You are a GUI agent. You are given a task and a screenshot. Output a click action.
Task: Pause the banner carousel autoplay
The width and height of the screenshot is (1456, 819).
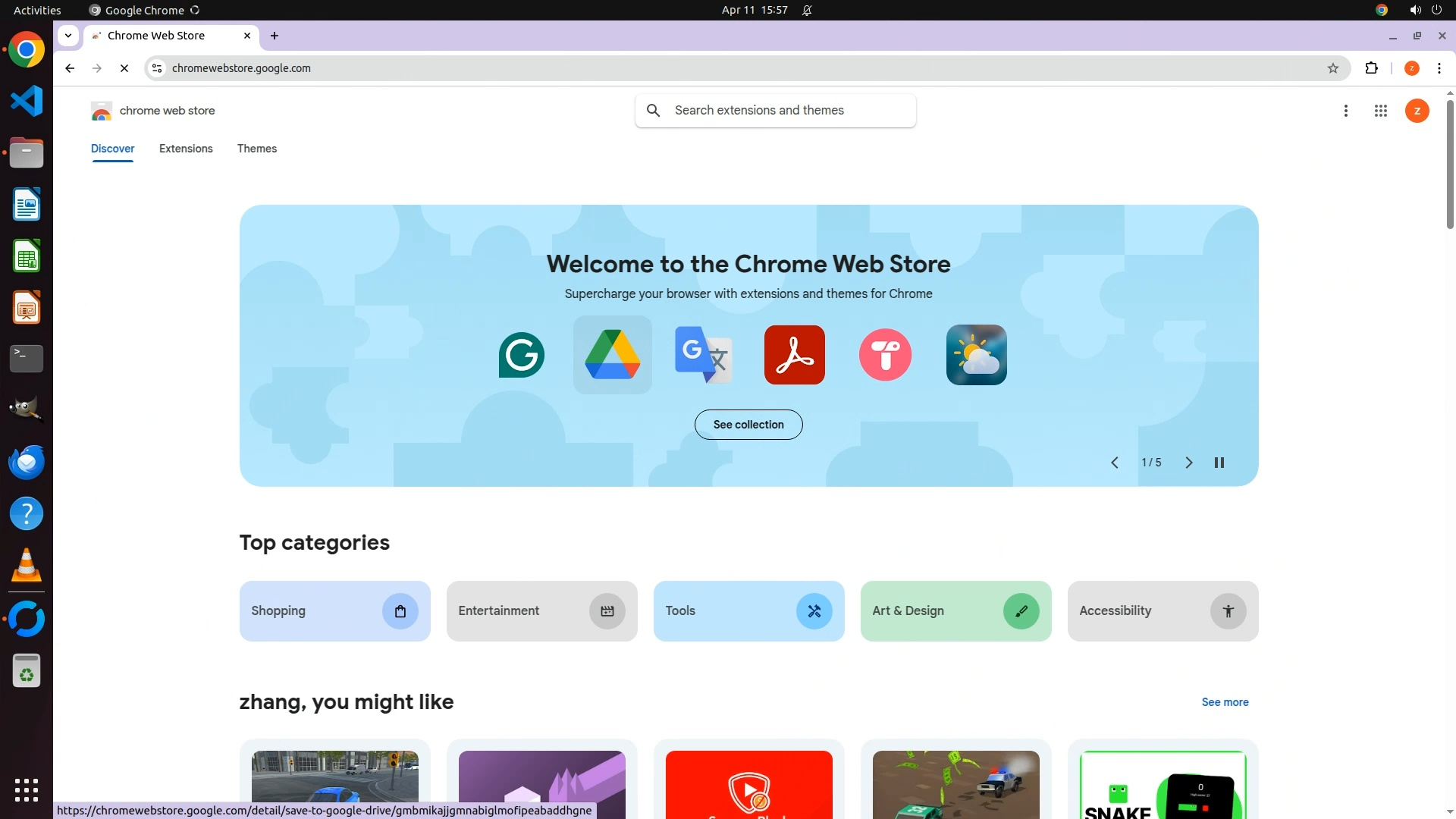tap(1219, 463)
